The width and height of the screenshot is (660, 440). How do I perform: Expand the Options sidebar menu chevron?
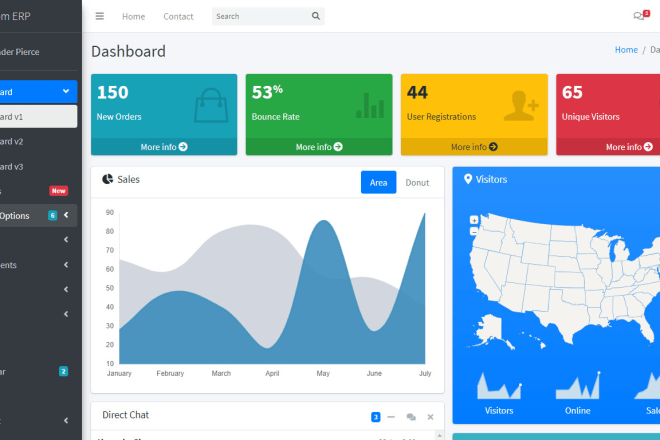(66, 215)
